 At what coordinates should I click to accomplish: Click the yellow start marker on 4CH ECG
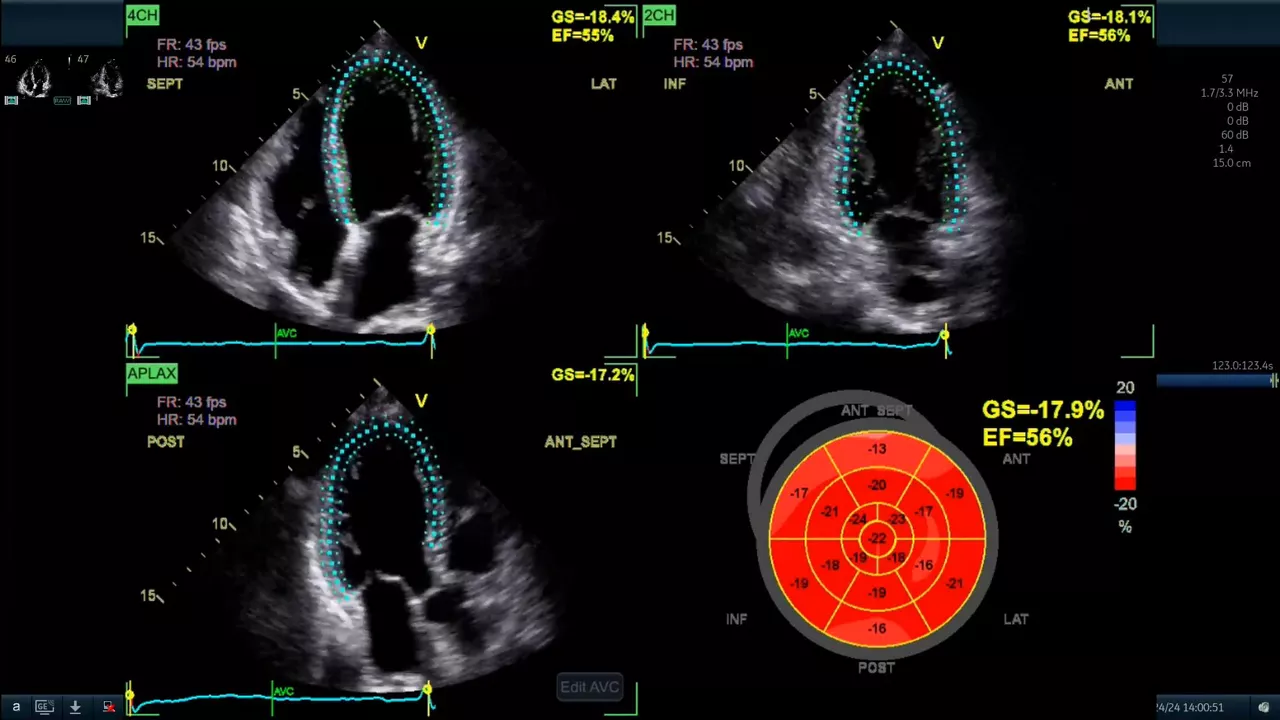[131, 330]
